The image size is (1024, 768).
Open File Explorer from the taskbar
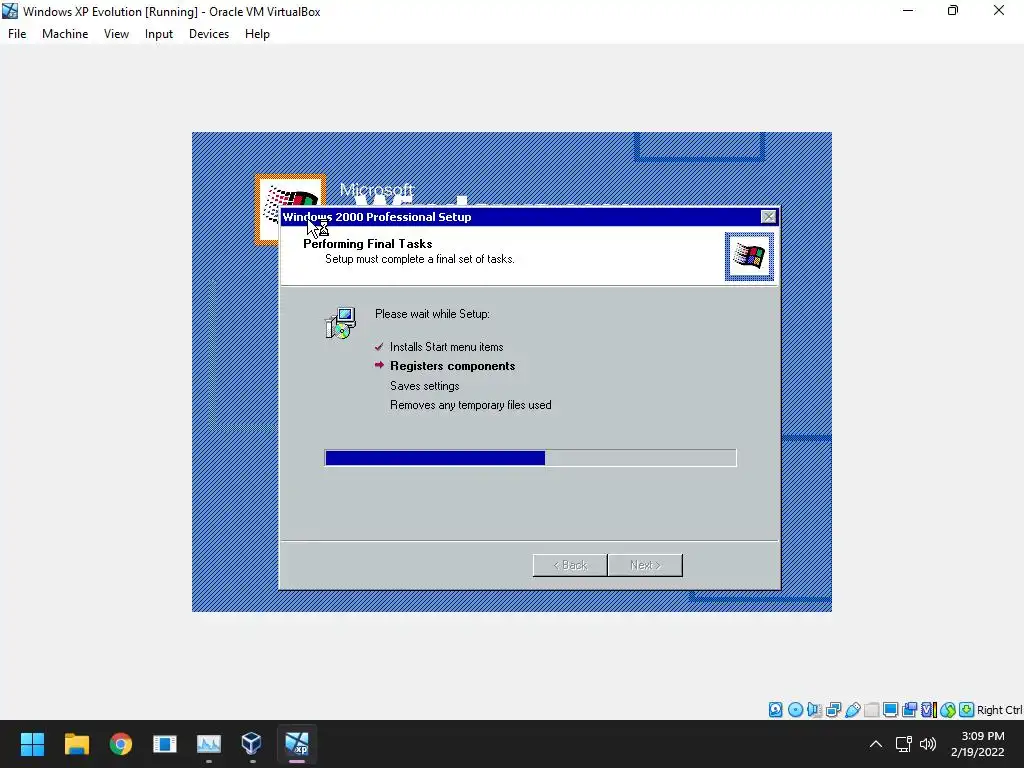click(x=76, y=744)
